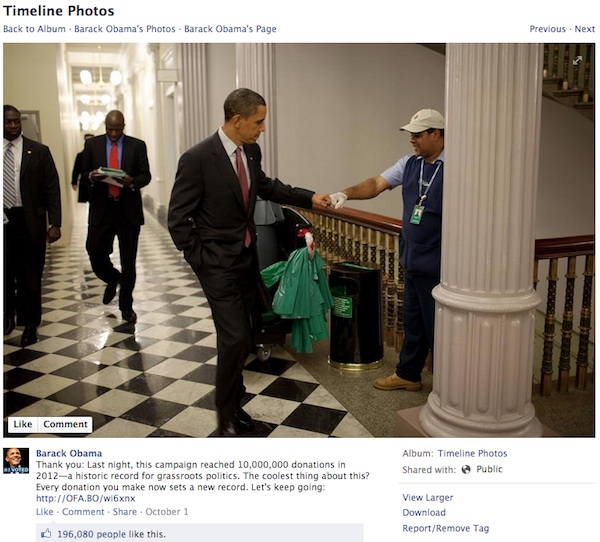Viewport: 600px width, 542px height.
Task: Show the 196,080 people who like this
Action: (x=92, y=534)
